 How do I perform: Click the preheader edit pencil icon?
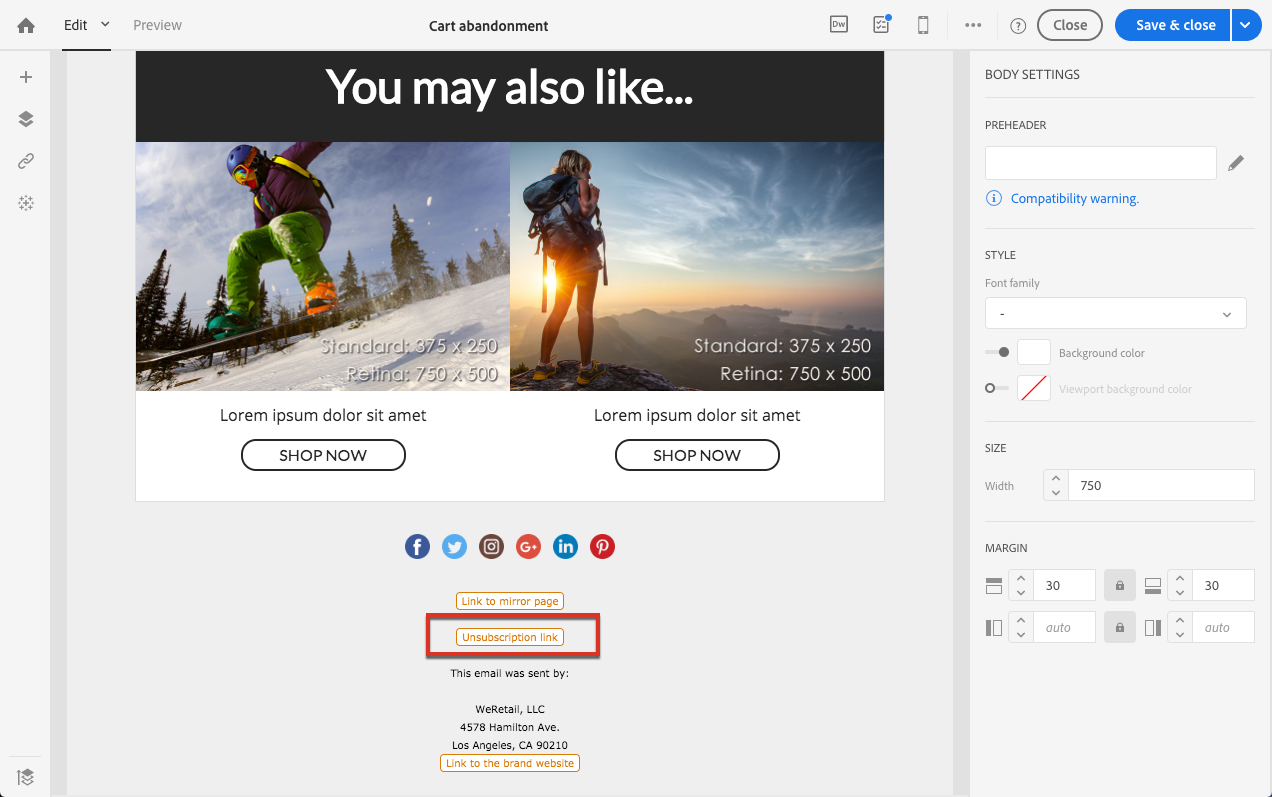coord(1236,163)
